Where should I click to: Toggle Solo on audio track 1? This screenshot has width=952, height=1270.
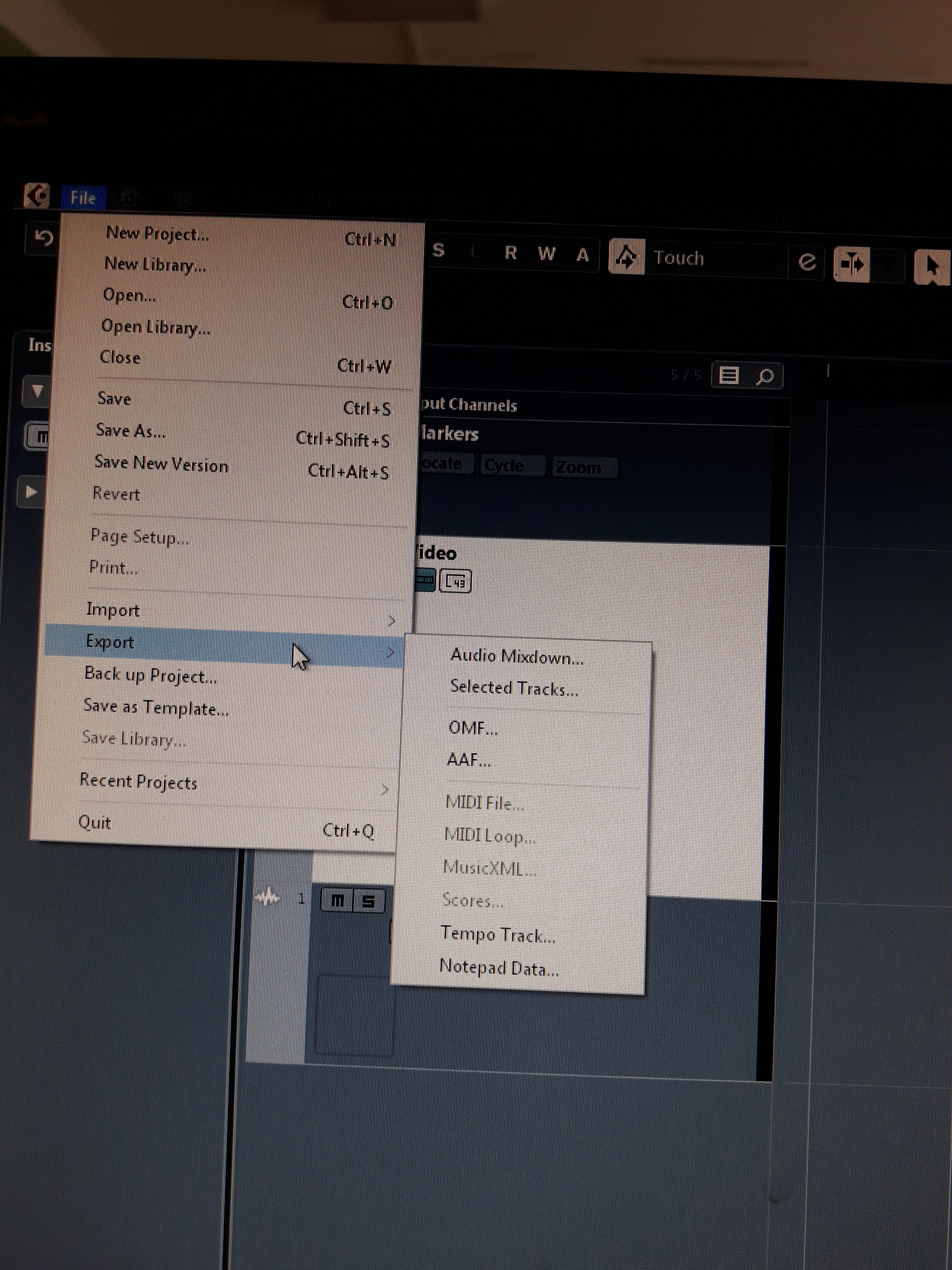click(x=368, y=902)
